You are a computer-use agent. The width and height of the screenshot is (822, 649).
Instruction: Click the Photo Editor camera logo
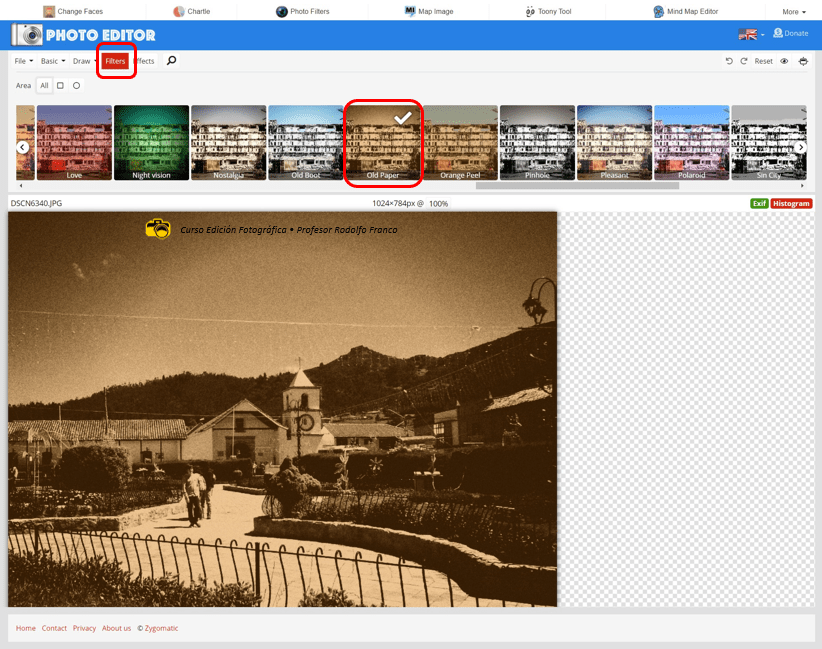[x=29, y=35]
